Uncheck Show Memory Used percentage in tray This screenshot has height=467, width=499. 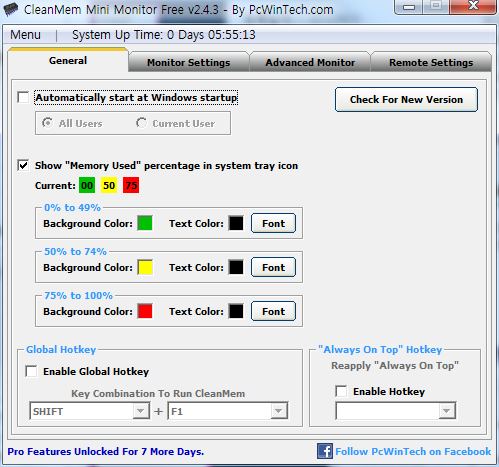[23, 165]
